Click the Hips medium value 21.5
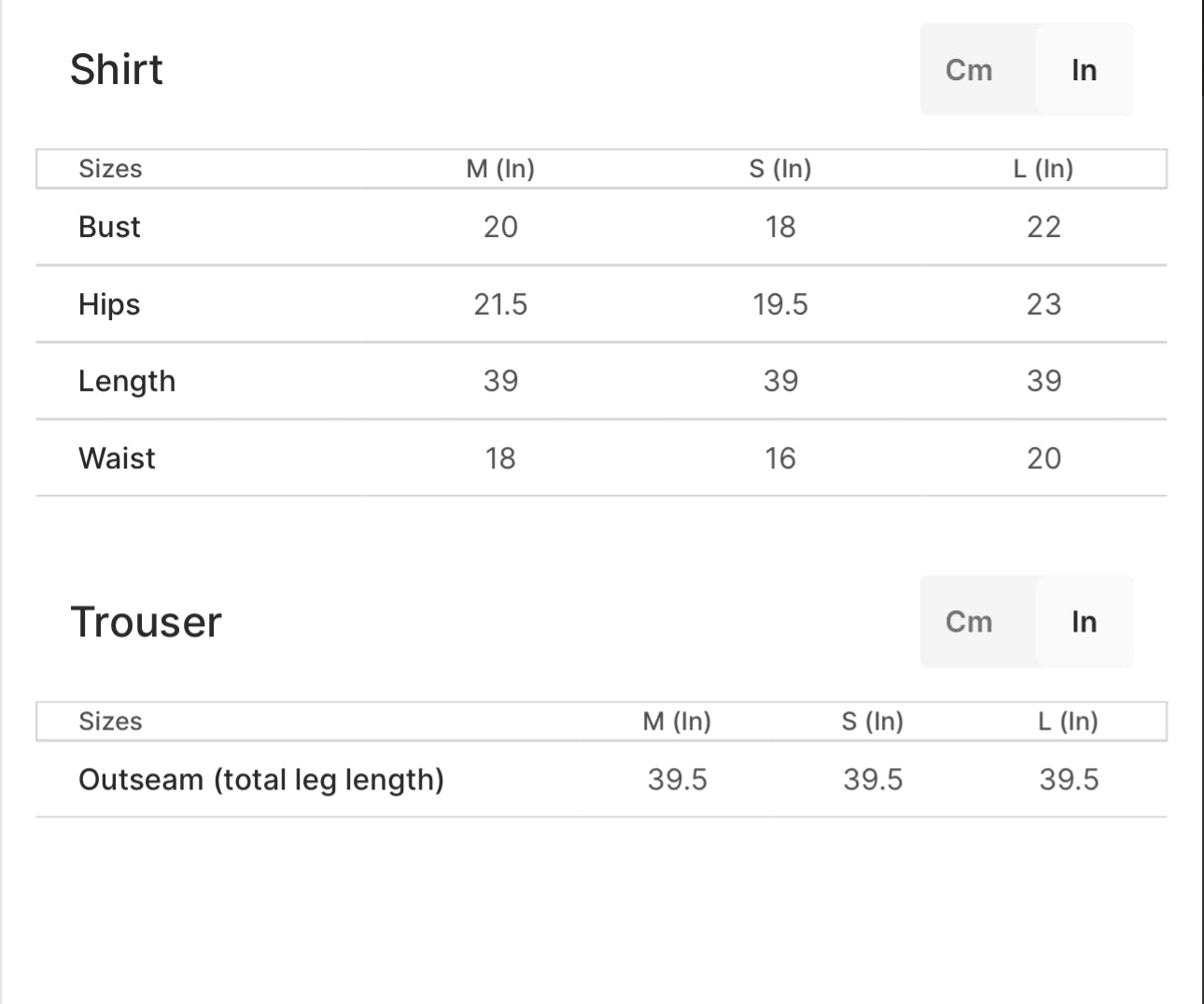 (x=500, y=304)
